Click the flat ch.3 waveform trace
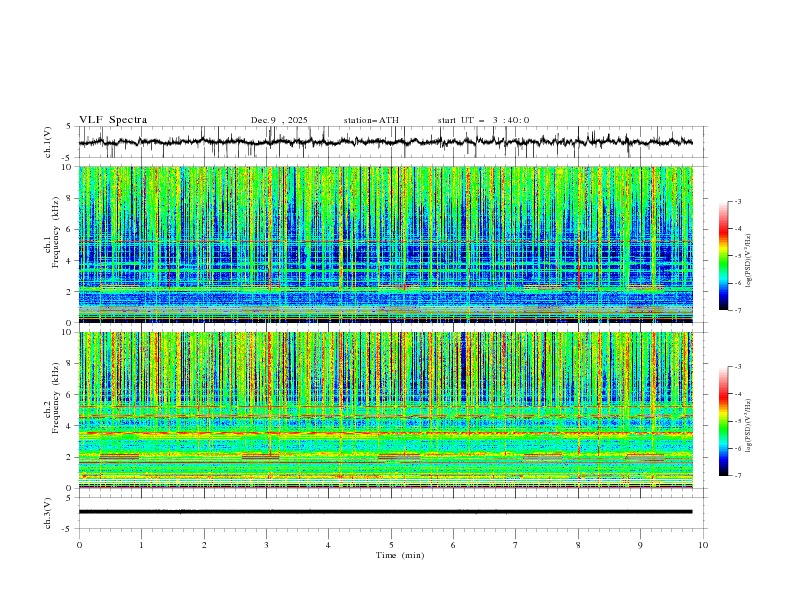 390,511
